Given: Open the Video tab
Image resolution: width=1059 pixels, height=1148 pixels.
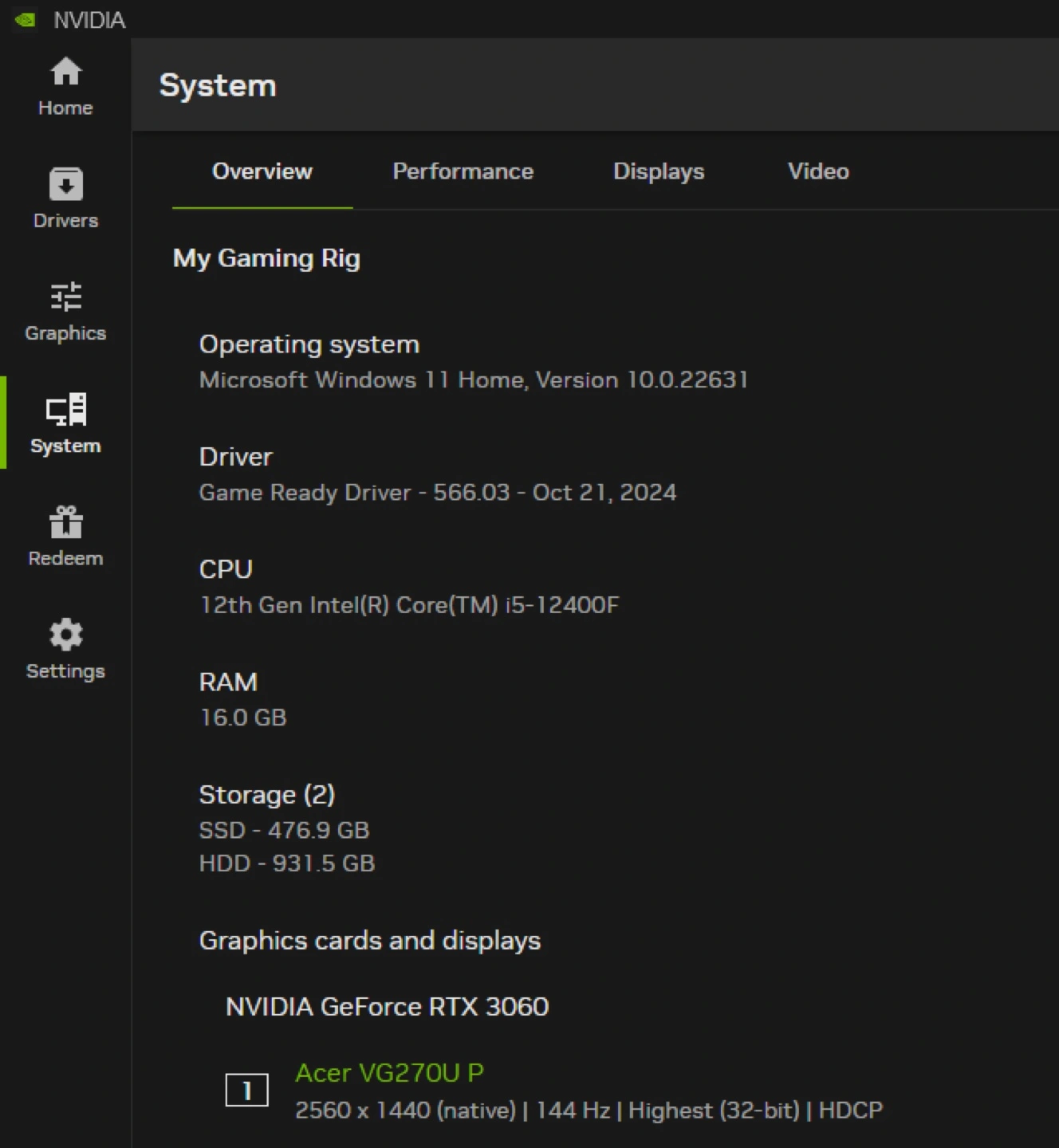Looking at the screenshot, I should (x=818, y=171).
